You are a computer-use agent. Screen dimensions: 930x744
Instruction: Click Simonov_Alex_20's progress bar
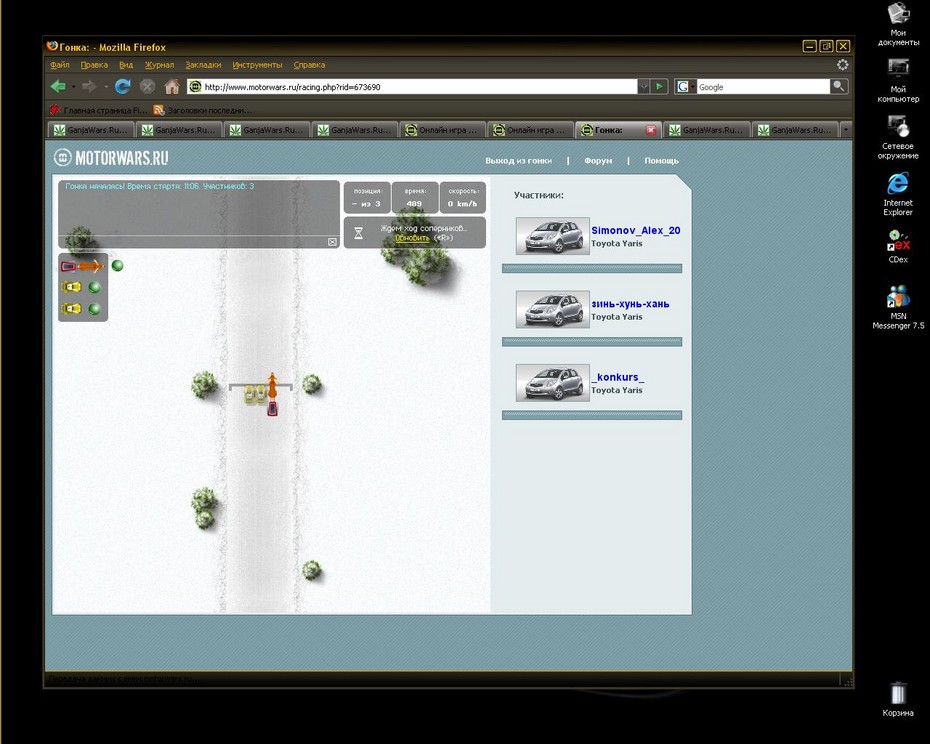coord(592,269)
